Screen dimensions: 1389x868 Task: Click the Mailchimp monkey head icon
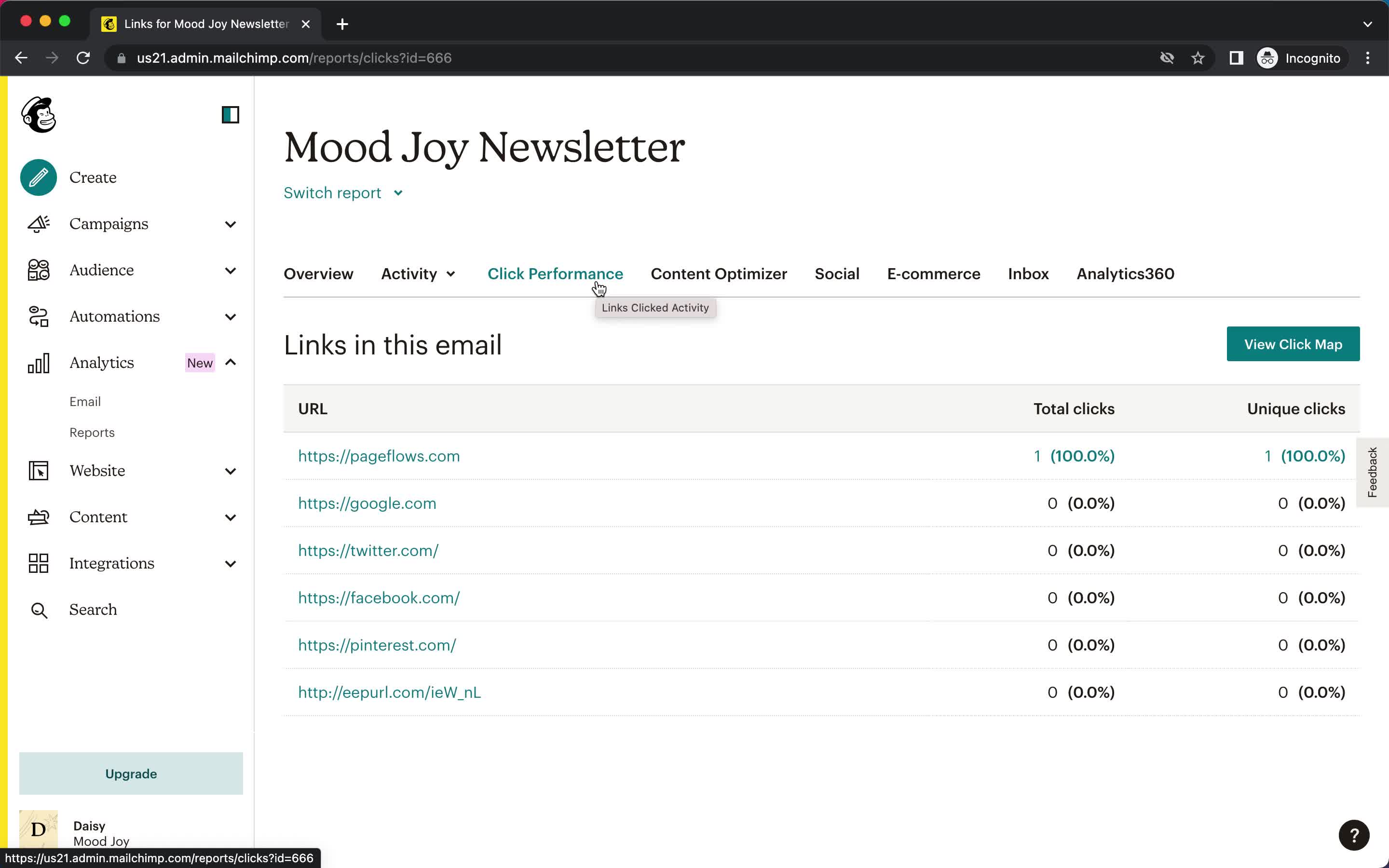38,115
